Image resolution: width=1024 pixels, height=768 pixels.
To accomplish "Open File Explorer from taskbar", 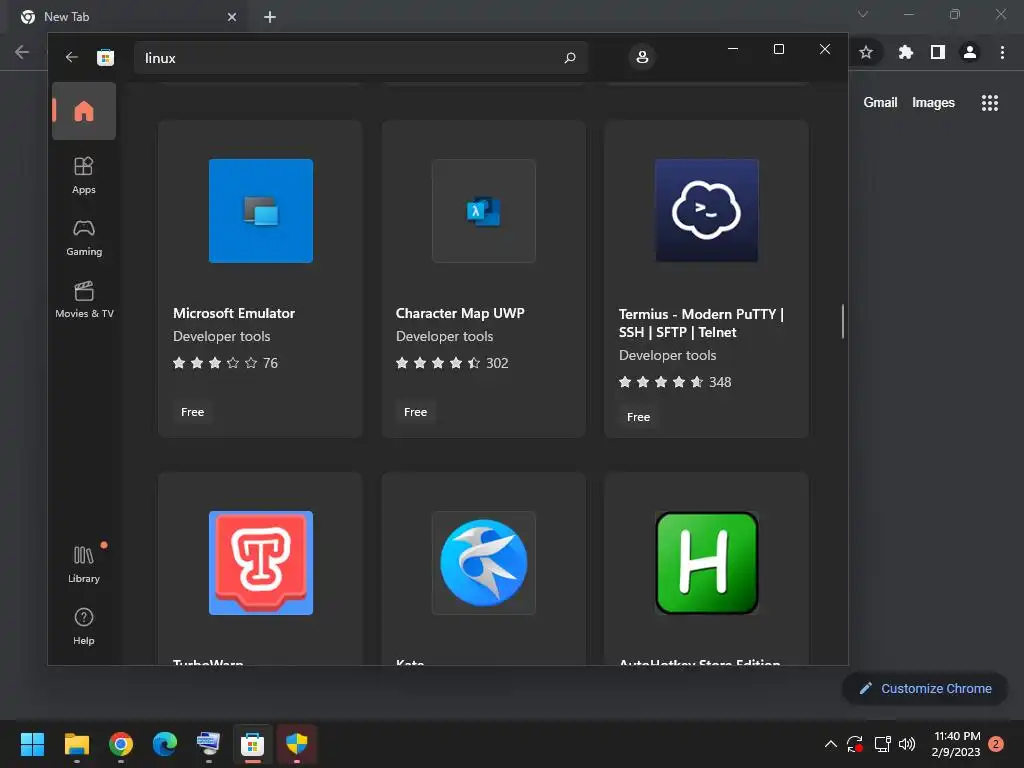I will pos(76,744).
